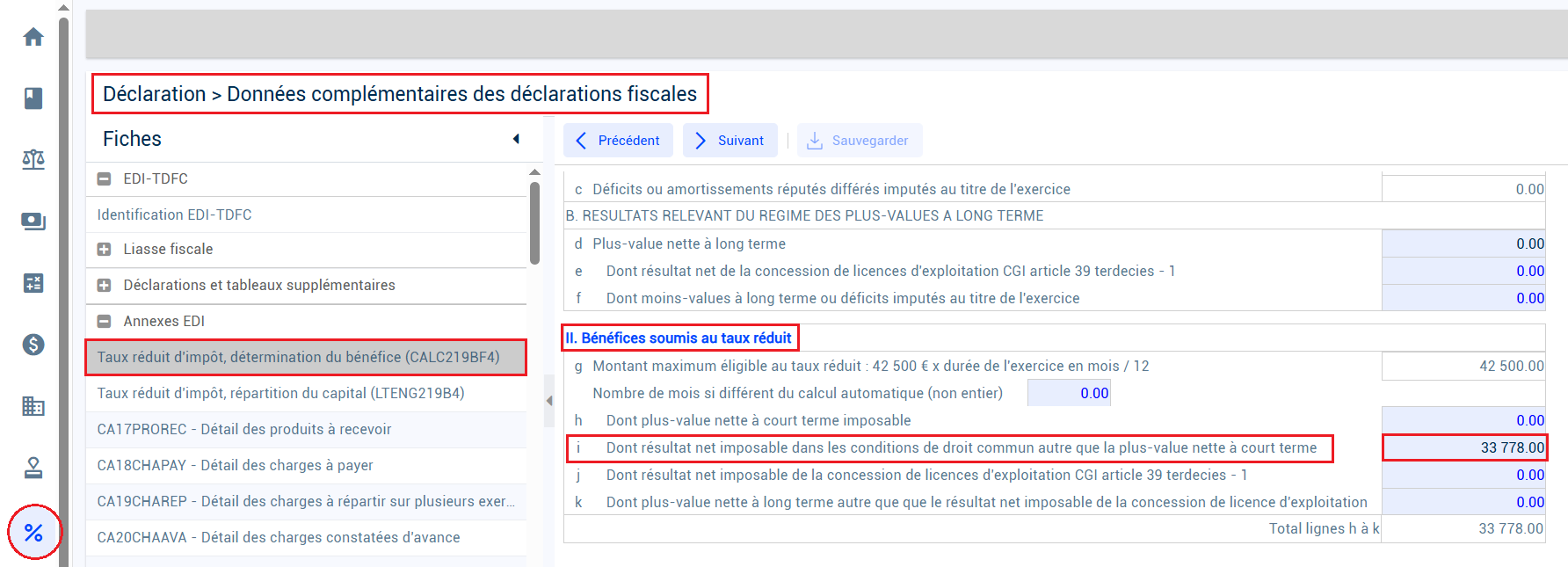The width and height of the screenshot is (1568, 567).
Task: Click the Précédent button
Action: (x=618, y=141)
